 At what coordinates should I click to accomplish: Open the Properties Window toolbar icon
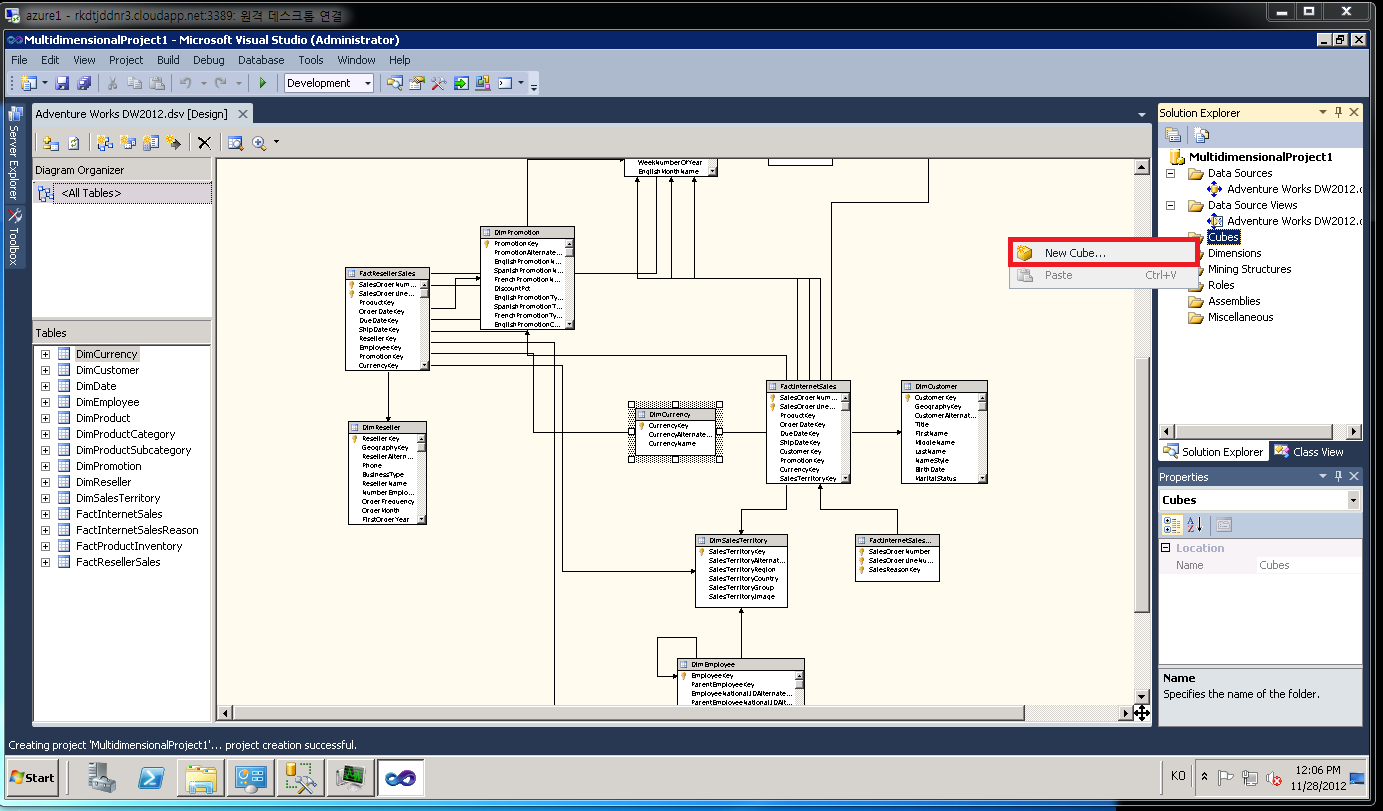pyautogui.click(x=417, y=83)
